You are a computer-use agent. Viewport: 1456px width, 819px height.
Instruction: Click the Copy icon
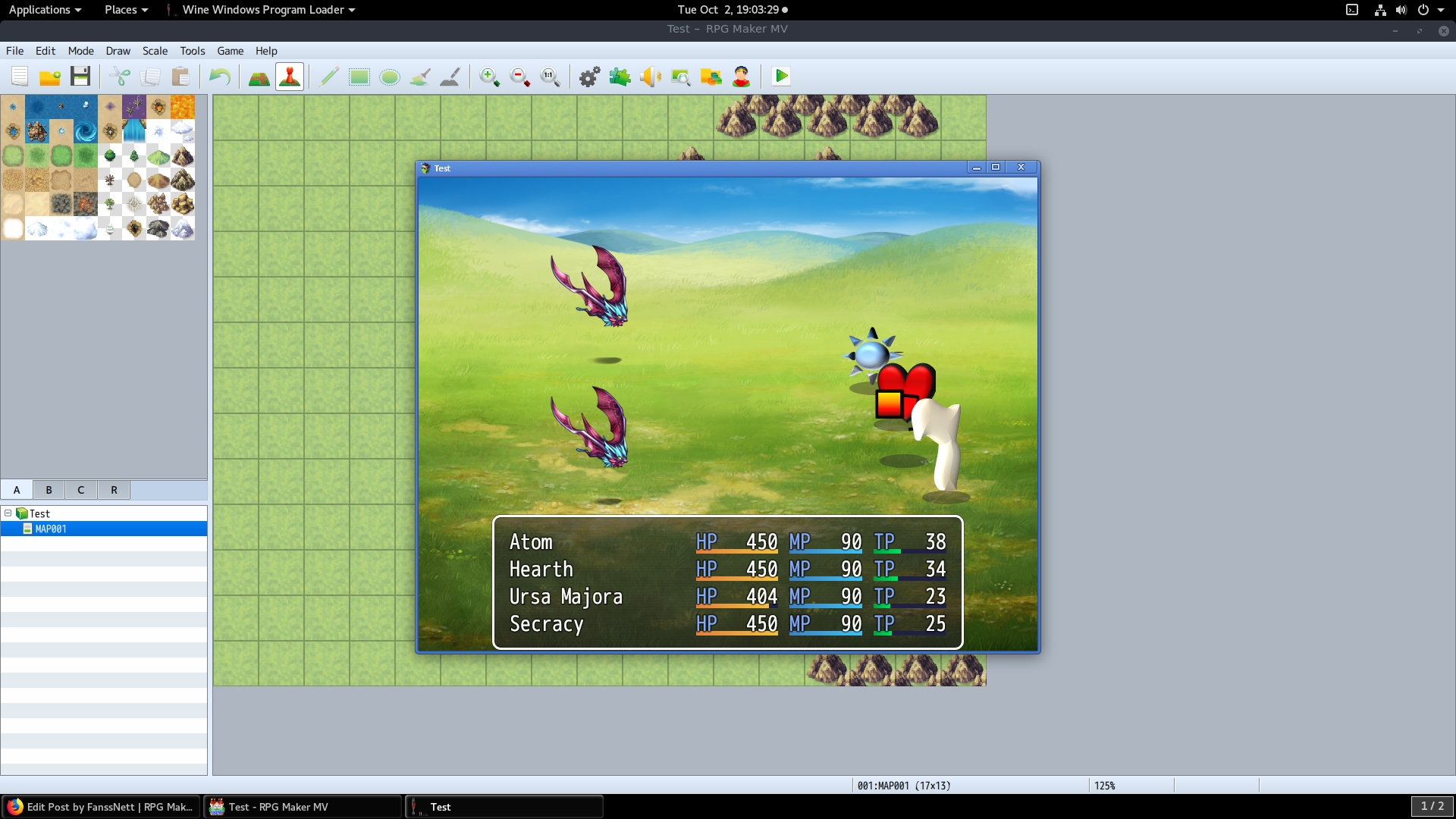pos(150,77)
